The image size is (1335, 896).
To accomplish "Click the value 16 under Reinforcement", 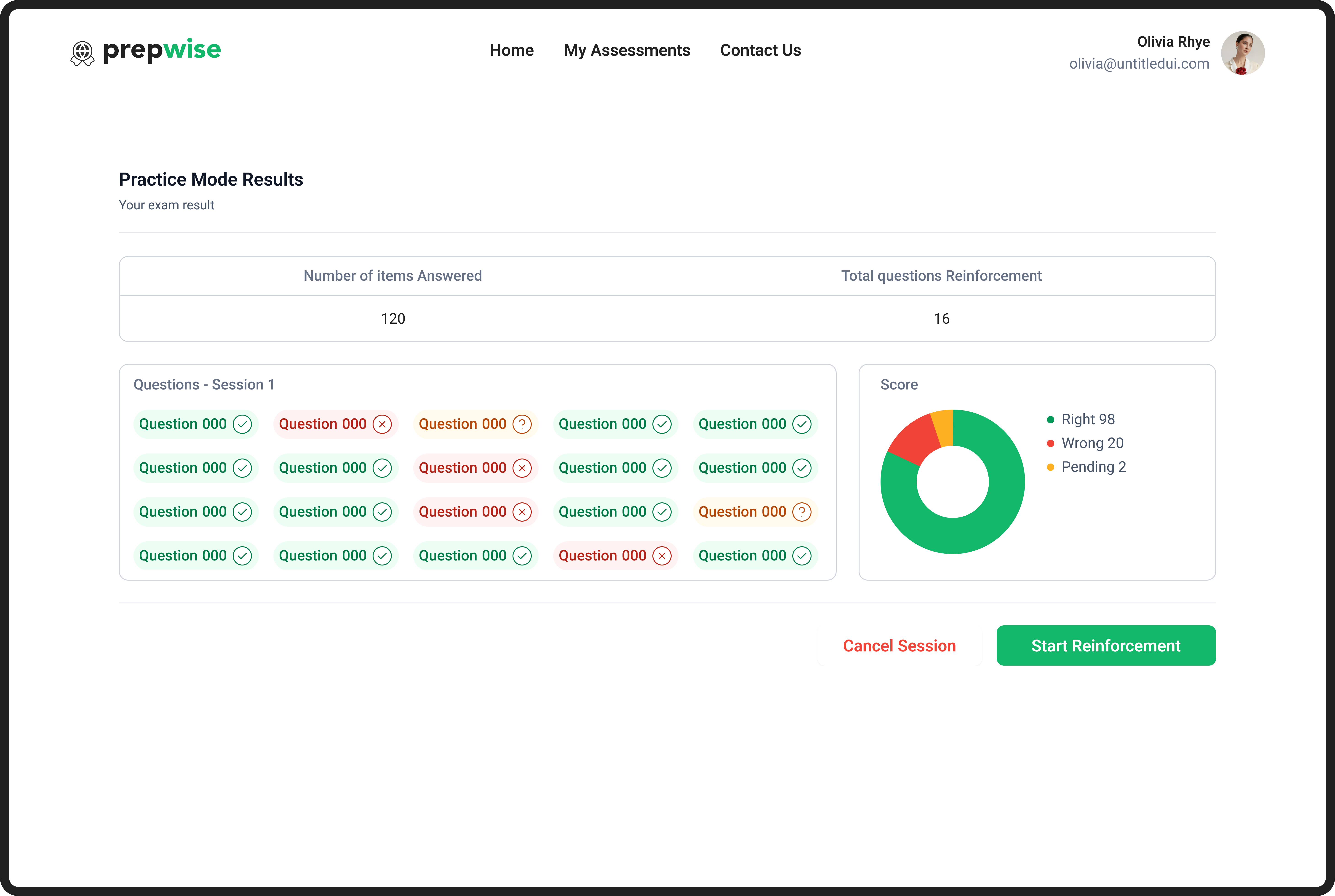I will 941,319.
